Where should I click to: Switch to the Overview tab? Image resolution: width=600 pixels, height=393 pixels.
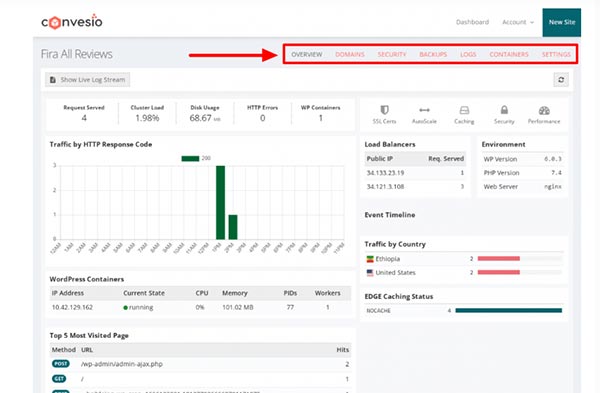point(307,54)
